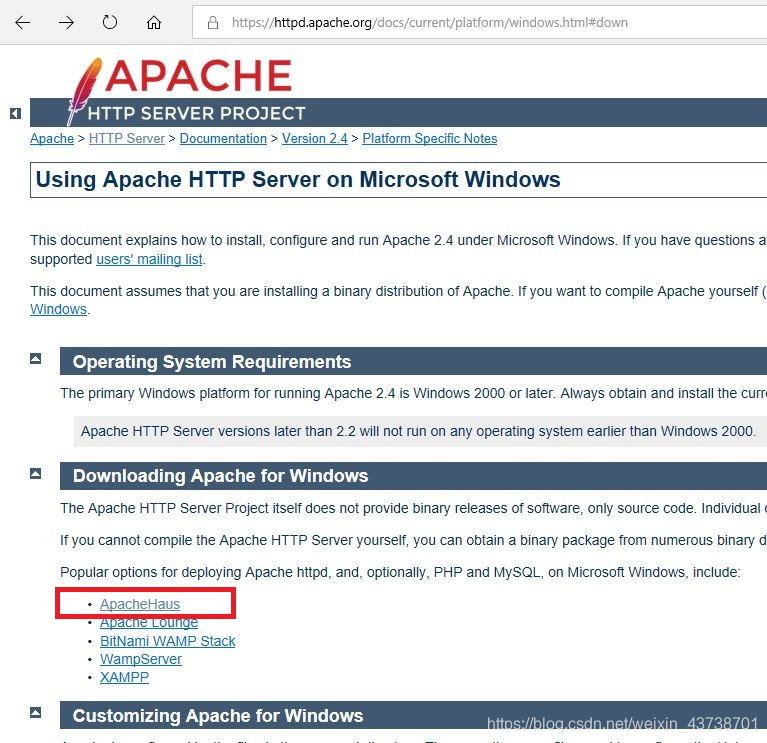Click up-arrow icon beside Customizing Apache for Windows
Image resolution: width=767 pixels, height=743 pixels.
35,712
